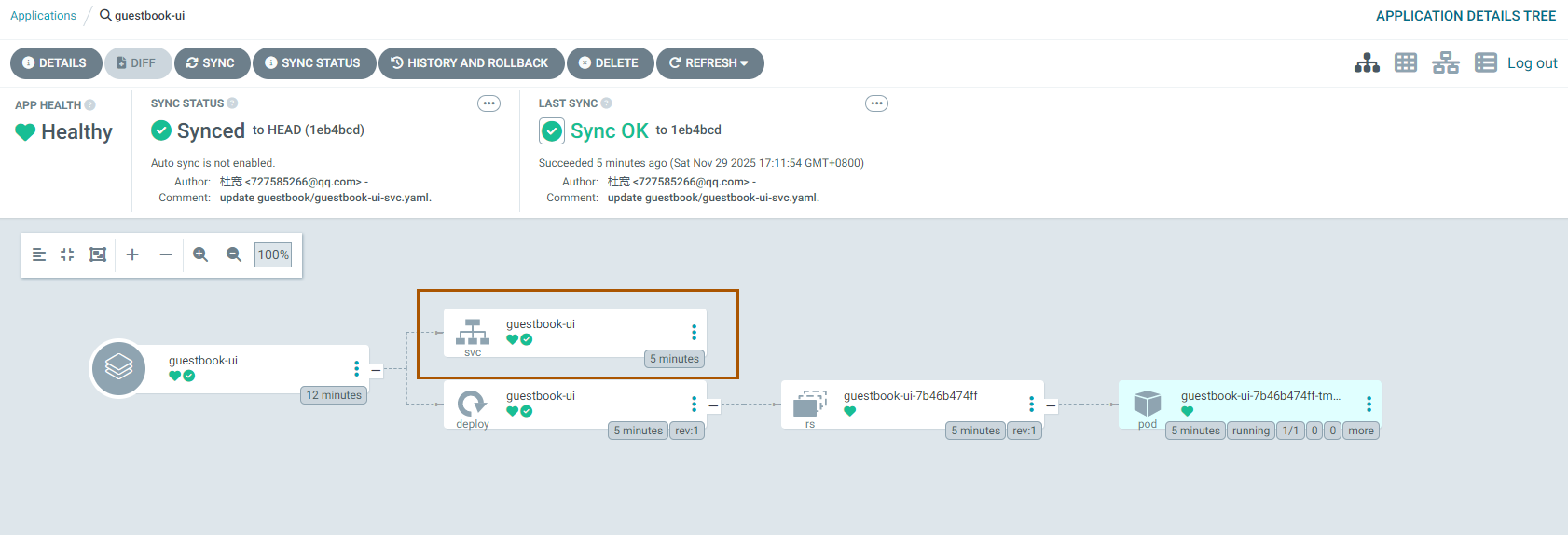The width and height of the screenshot is (1568, 535).
Task: Collapse children of the rs node
Action: (1052, 405)
